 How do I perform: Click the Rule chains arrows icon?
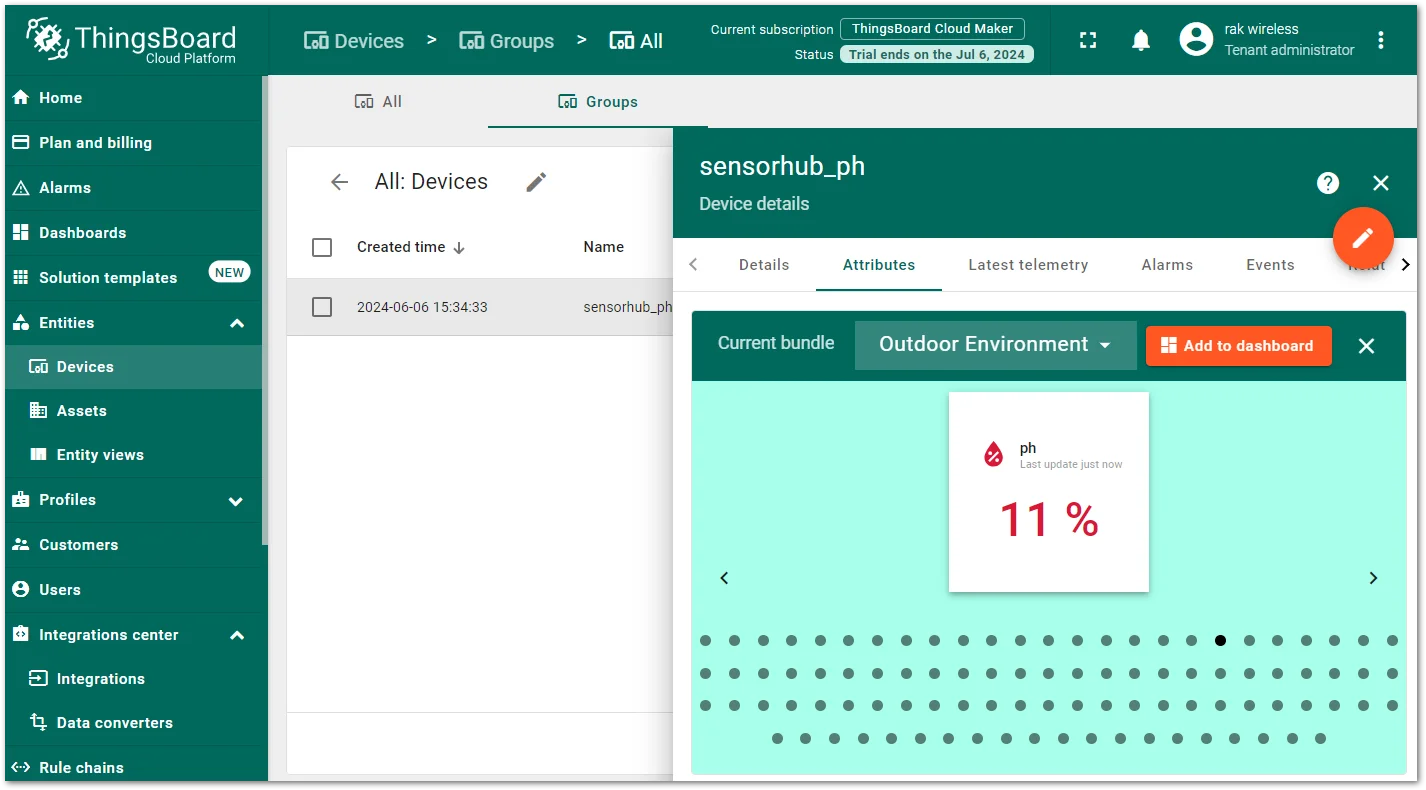click(x=20, y=768)
